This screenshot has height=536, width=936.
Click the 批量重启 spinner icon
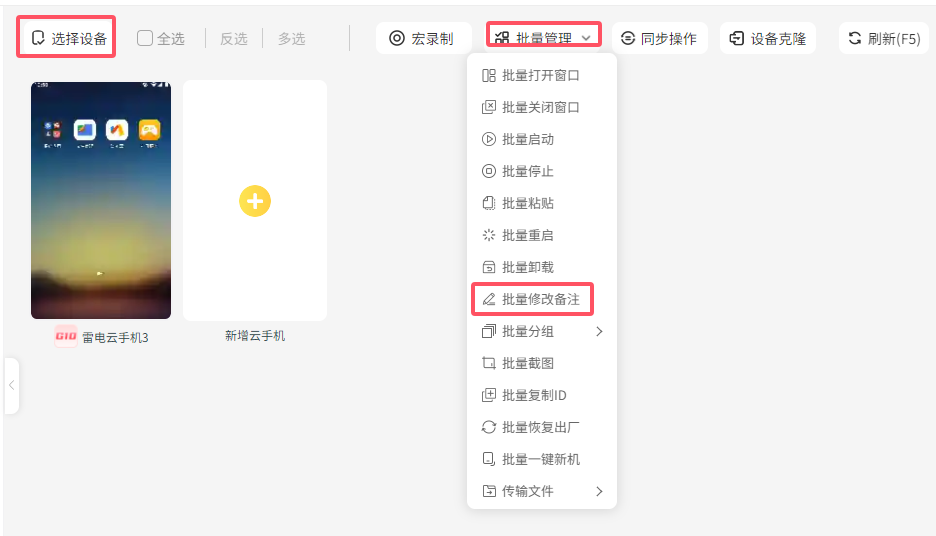point(489,235)
